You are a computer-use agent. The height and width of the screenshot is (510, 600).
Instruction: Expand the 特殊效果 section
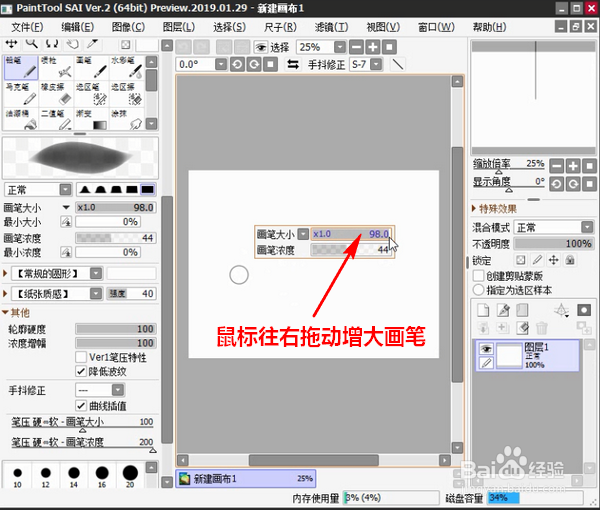click(474, 209)
